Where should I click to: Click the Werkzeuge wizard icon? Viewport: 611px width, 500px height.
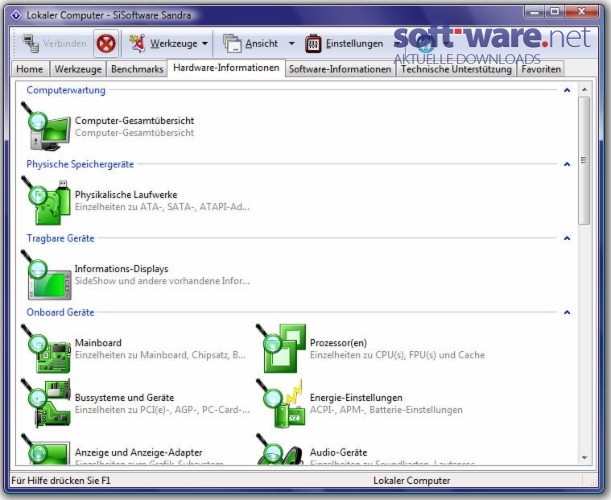pos(137,43)
